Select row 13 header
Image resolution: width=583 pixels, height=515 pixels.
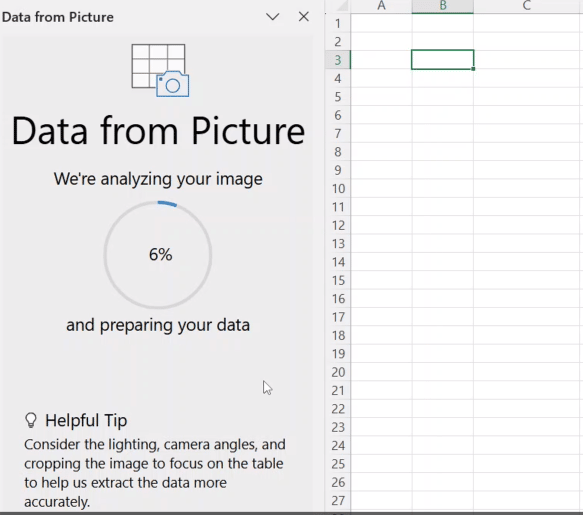coord(338,244)
